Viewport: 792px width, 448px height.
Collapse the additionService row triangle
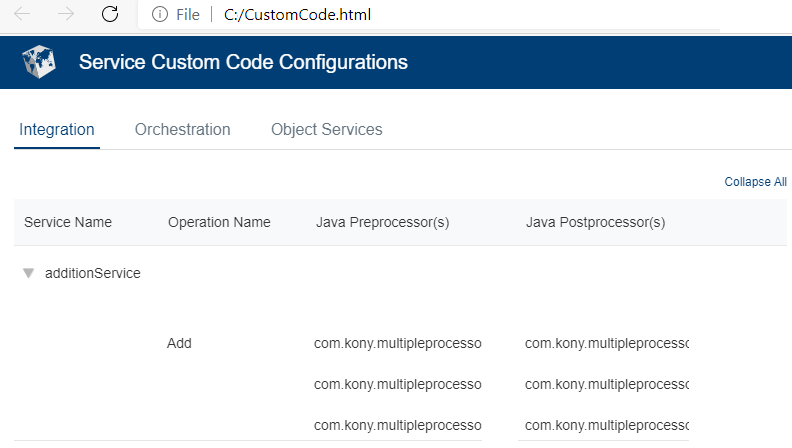pos(29,273)
